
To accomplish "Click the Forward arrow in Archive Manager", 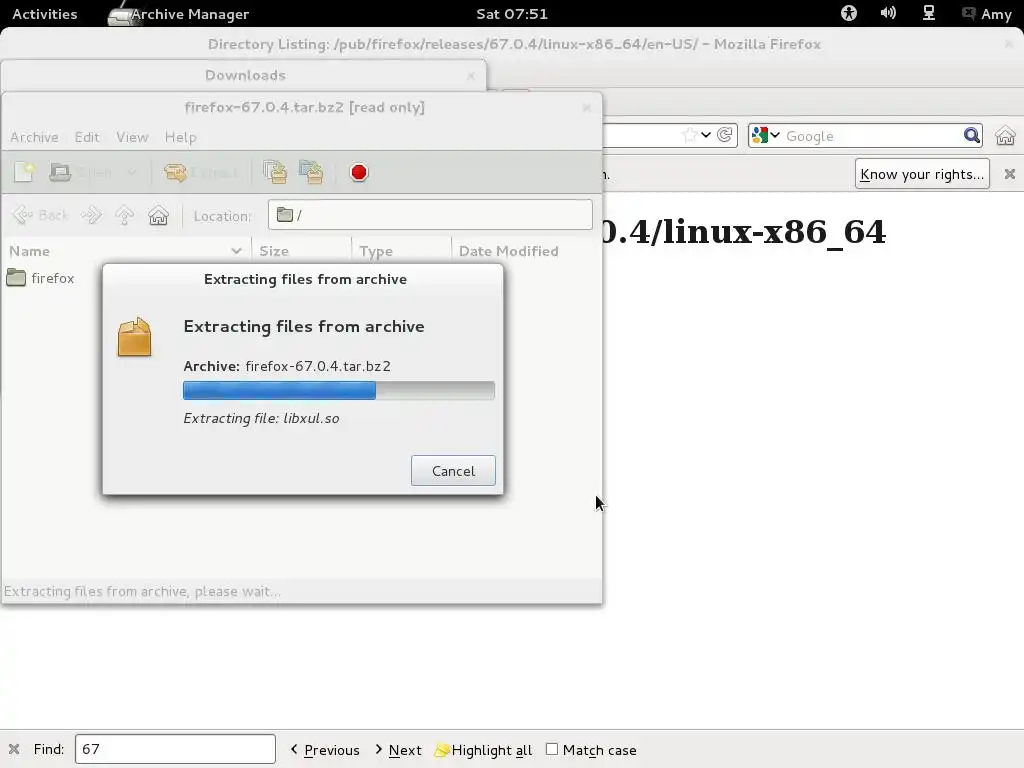I will (91, 215).
